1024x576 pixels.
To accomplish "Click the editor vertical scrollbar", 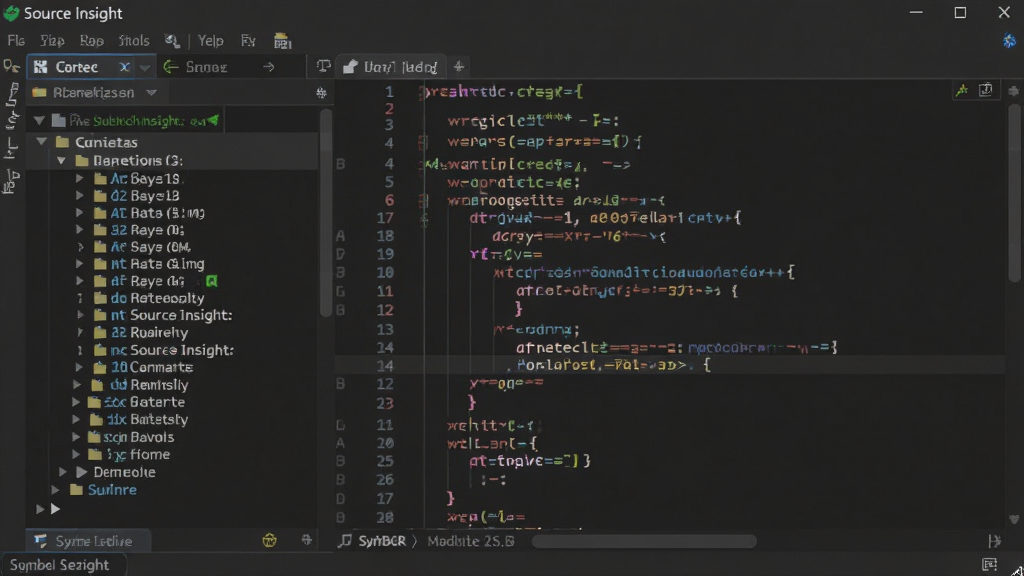I will pos(1014,194).
